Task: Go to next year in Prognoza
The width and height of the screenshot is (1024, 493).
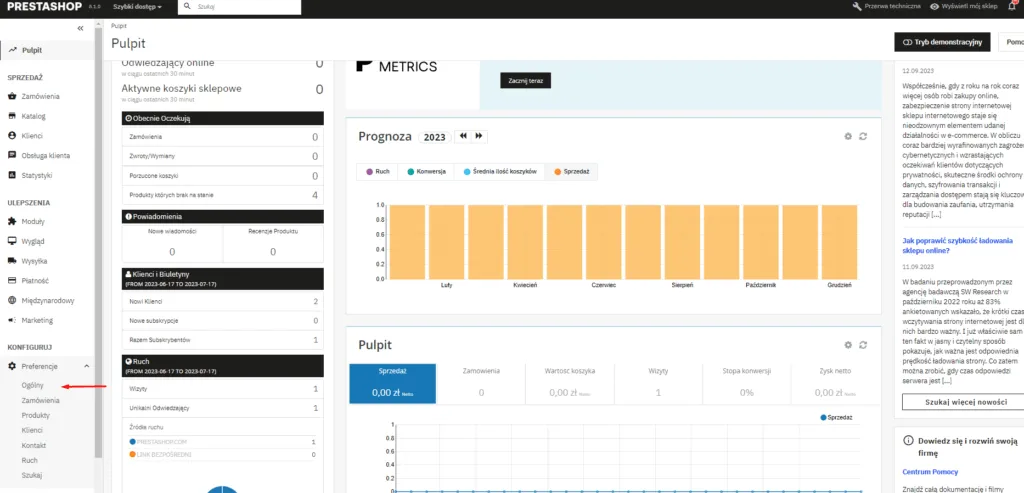Action: (480, 136)
